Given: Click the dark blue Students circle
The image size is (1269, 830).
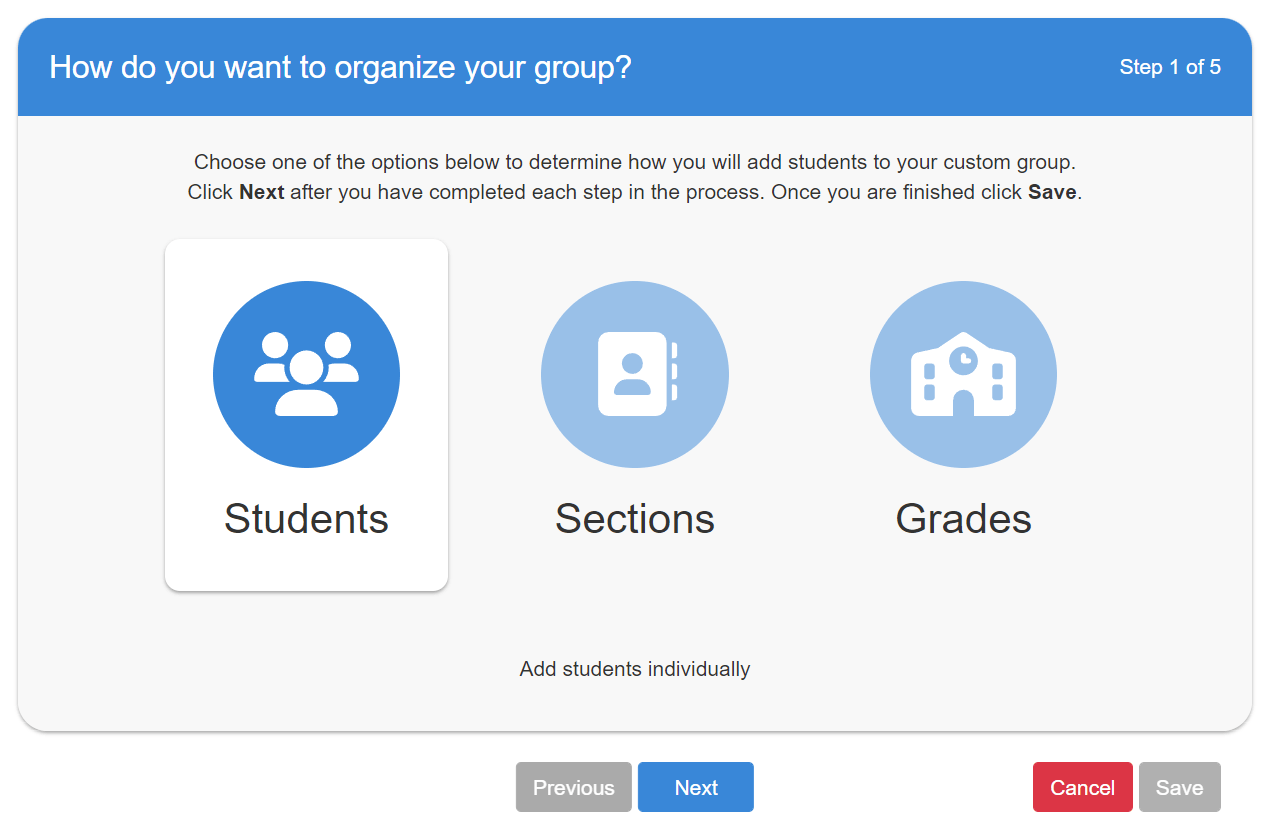Looking at the screenshot, I should pyautogui.click(x=306, y=373).
